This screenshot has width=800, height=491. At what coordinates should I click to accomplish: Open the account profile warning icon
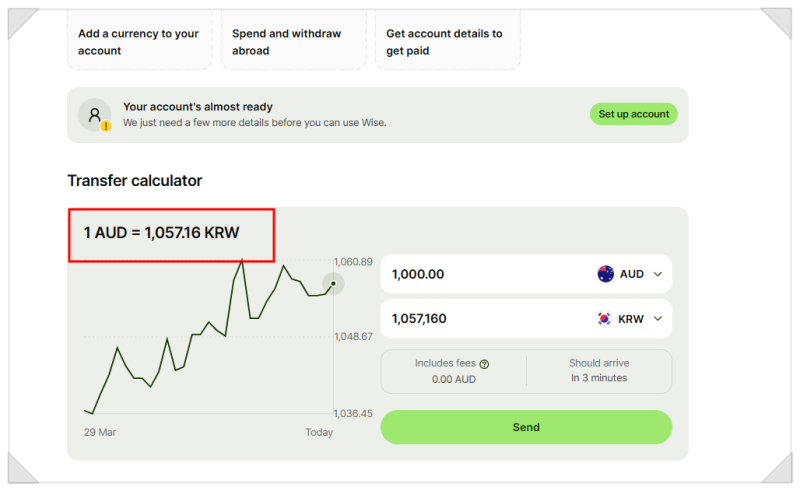click(x=95, y=115)
